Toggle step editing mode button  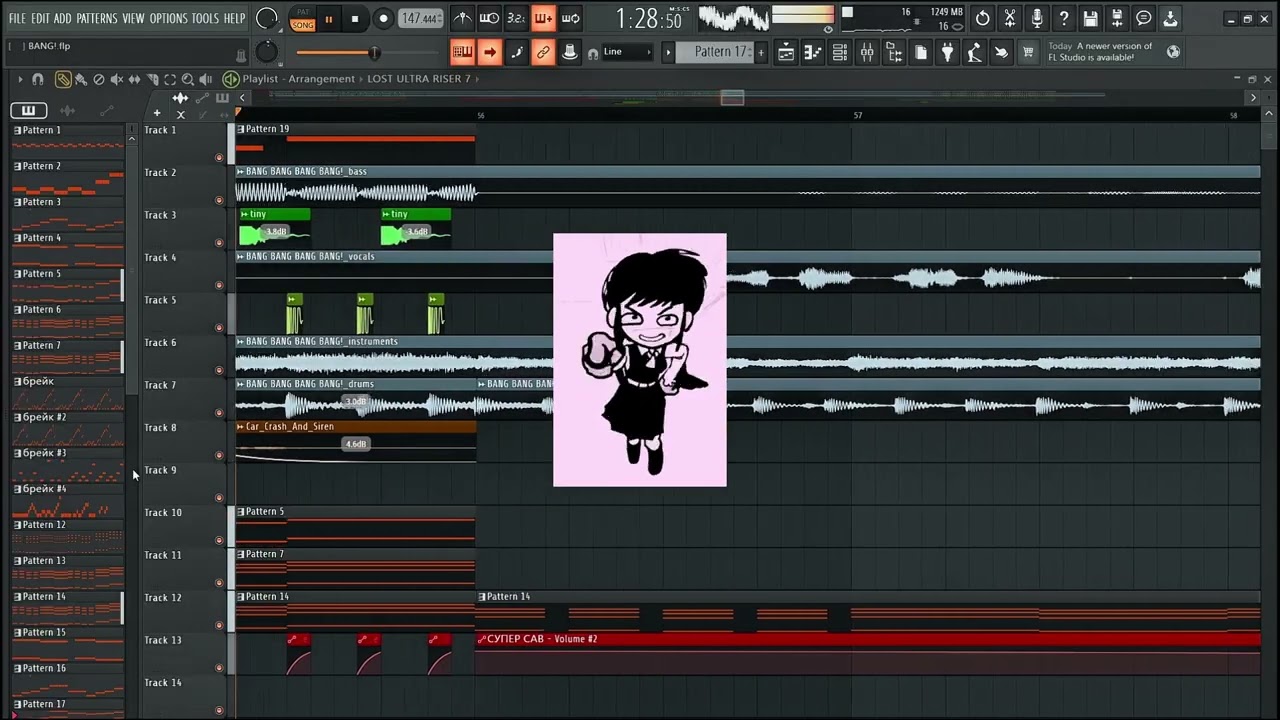point(516,52)
